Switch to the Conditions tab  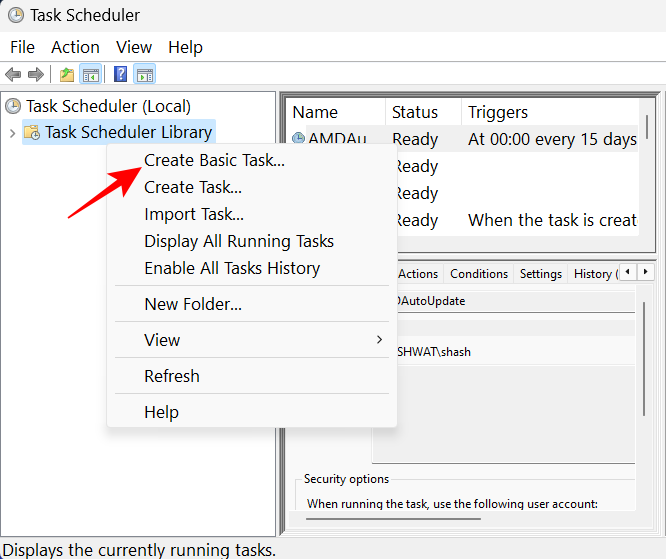(479, 274)
